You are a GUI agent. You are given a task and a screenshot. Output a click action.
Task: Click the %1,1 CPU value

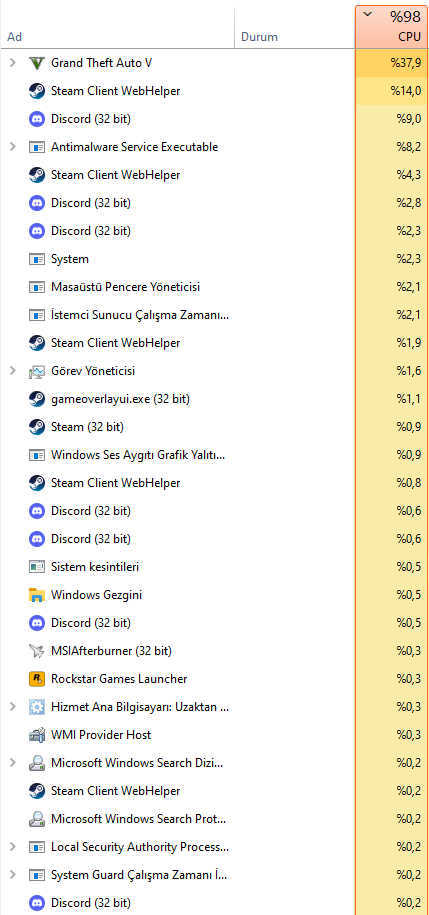point(409,399)
